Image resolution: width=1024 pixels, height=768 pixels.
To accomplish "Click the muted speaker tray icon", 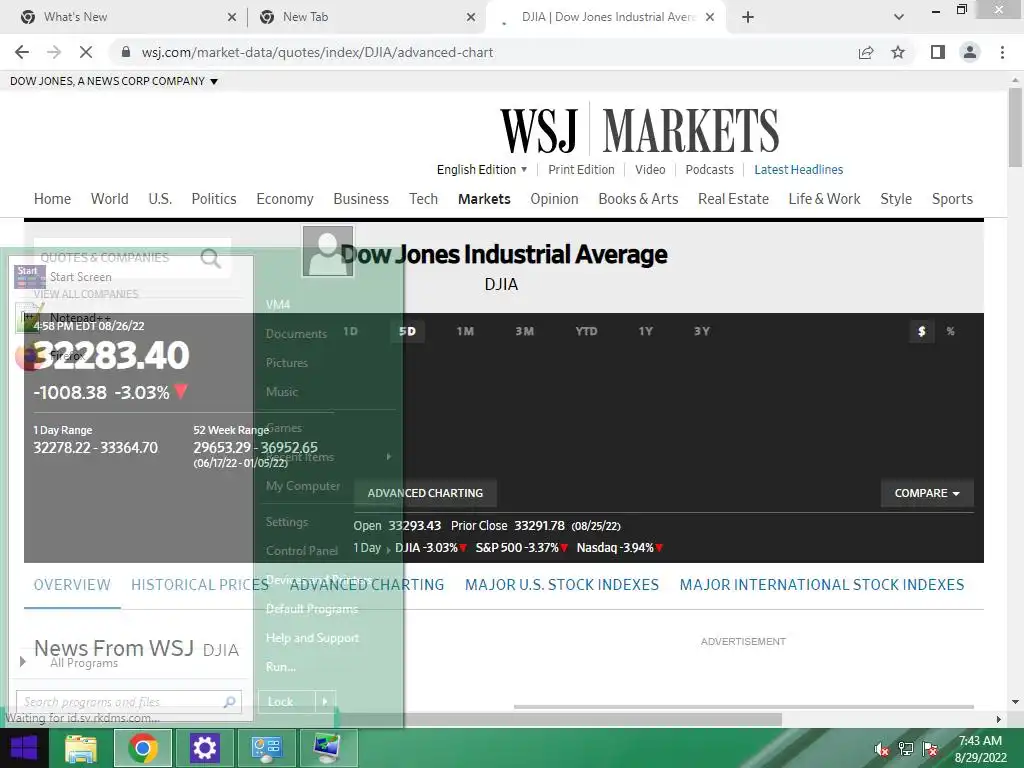I will pos(881,749).
